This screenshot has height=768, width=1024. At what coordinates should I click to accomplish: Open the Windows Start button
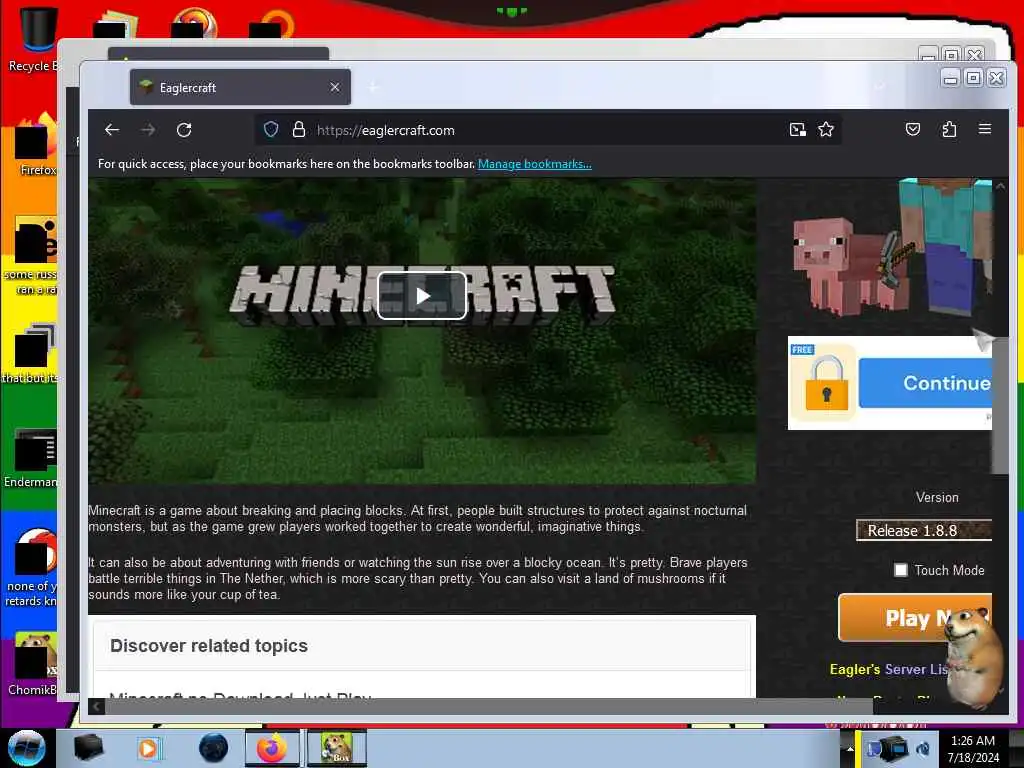pyautogui.click(x=26, y=748)
